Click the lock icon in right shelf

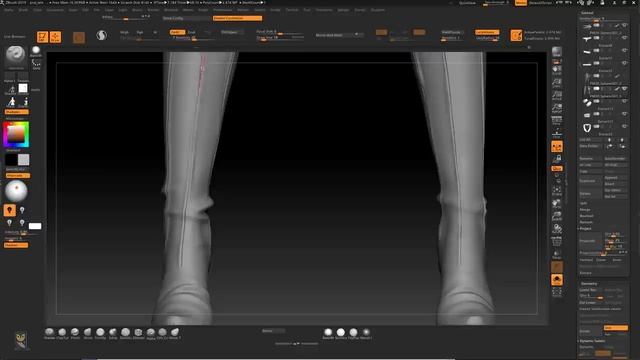[x=557, y=158]
